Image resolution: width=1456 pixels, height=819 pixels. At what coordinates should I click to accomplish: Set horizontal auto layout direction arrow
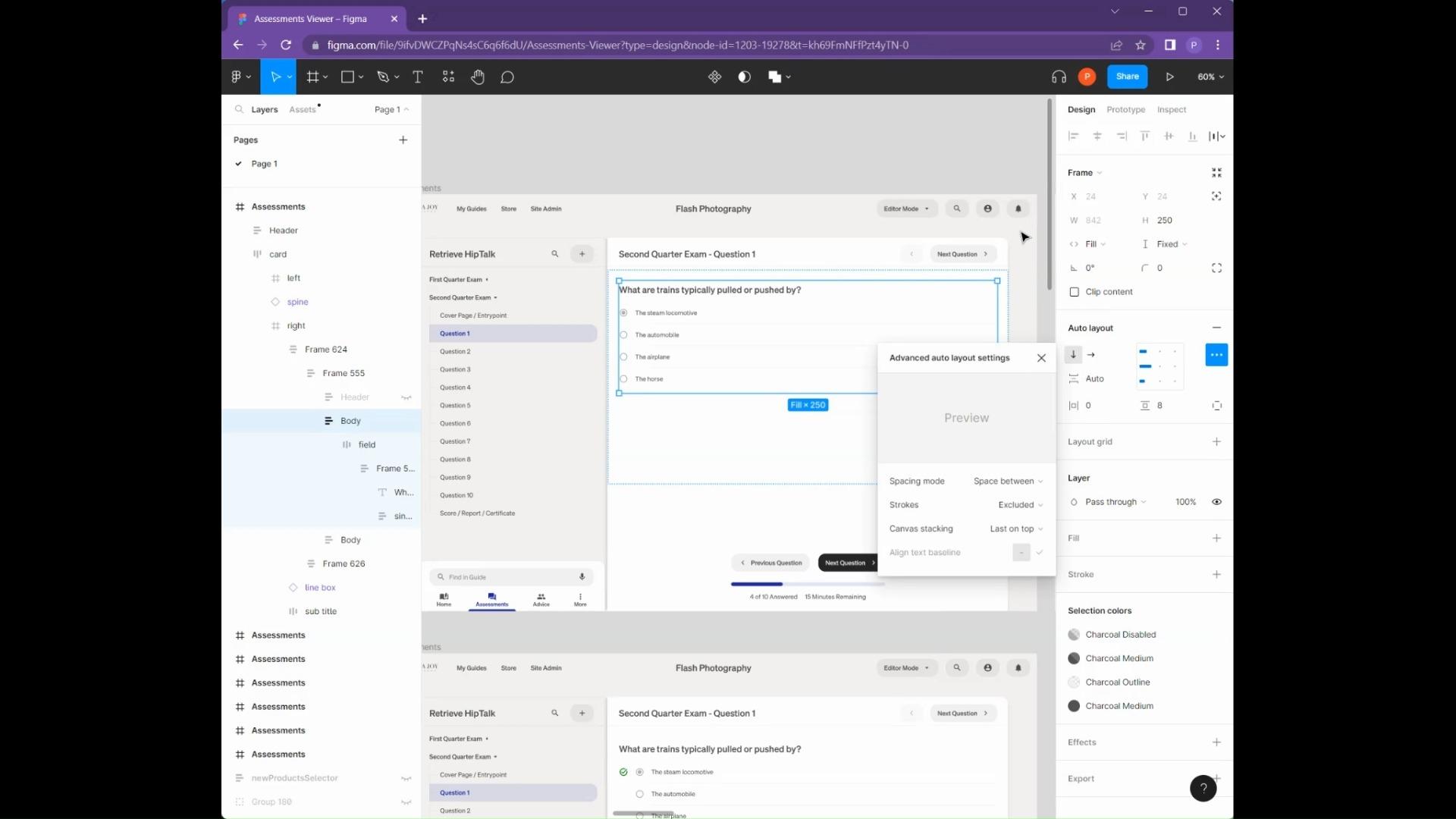pyautogui.click(x=1091, y=354)
